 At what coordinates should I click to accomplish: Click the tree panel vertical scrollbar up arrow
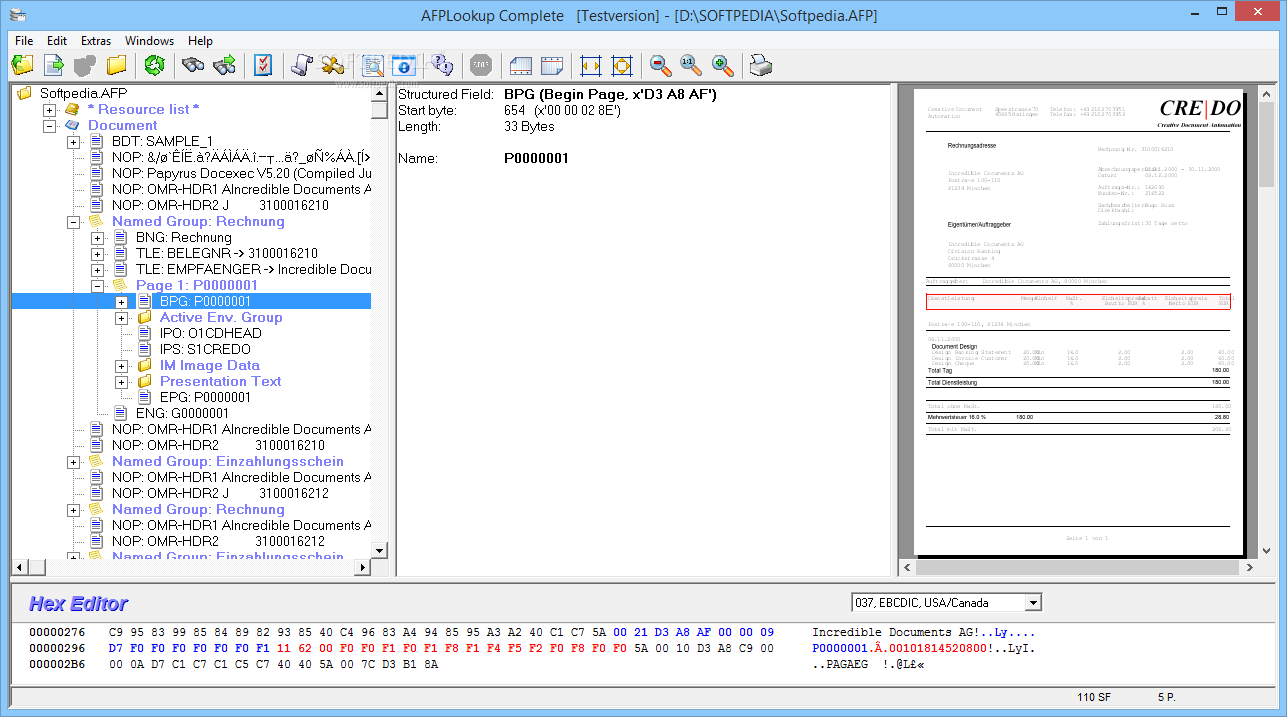[x=379, y=93]
